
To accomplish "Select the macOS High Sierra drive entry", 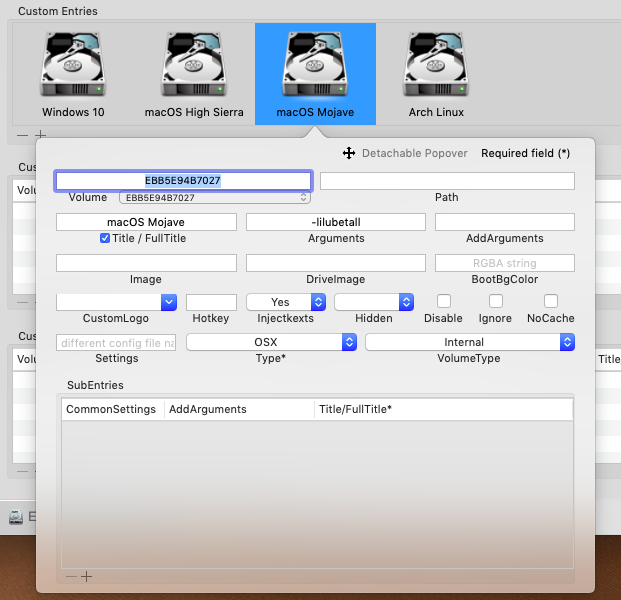I will pyautogui.click(x=194, y=74).
